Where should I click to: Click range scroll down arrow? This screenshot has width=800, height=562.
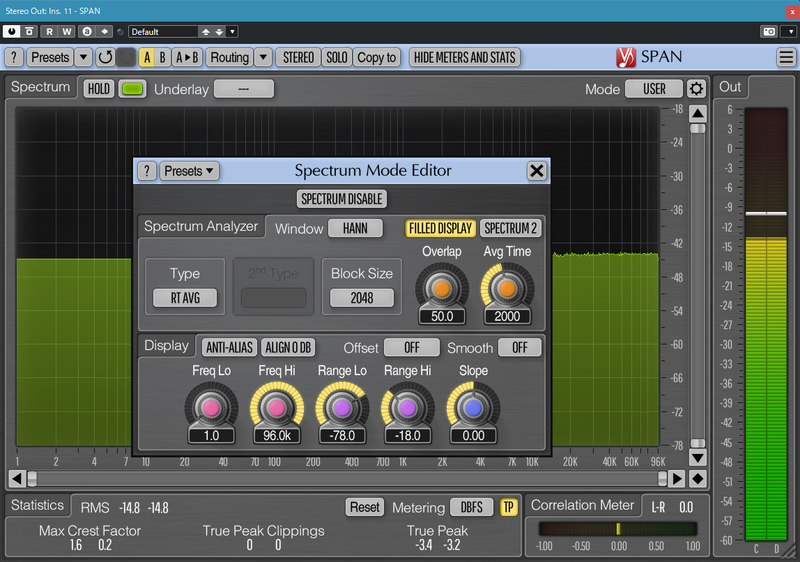coord(698,457)
